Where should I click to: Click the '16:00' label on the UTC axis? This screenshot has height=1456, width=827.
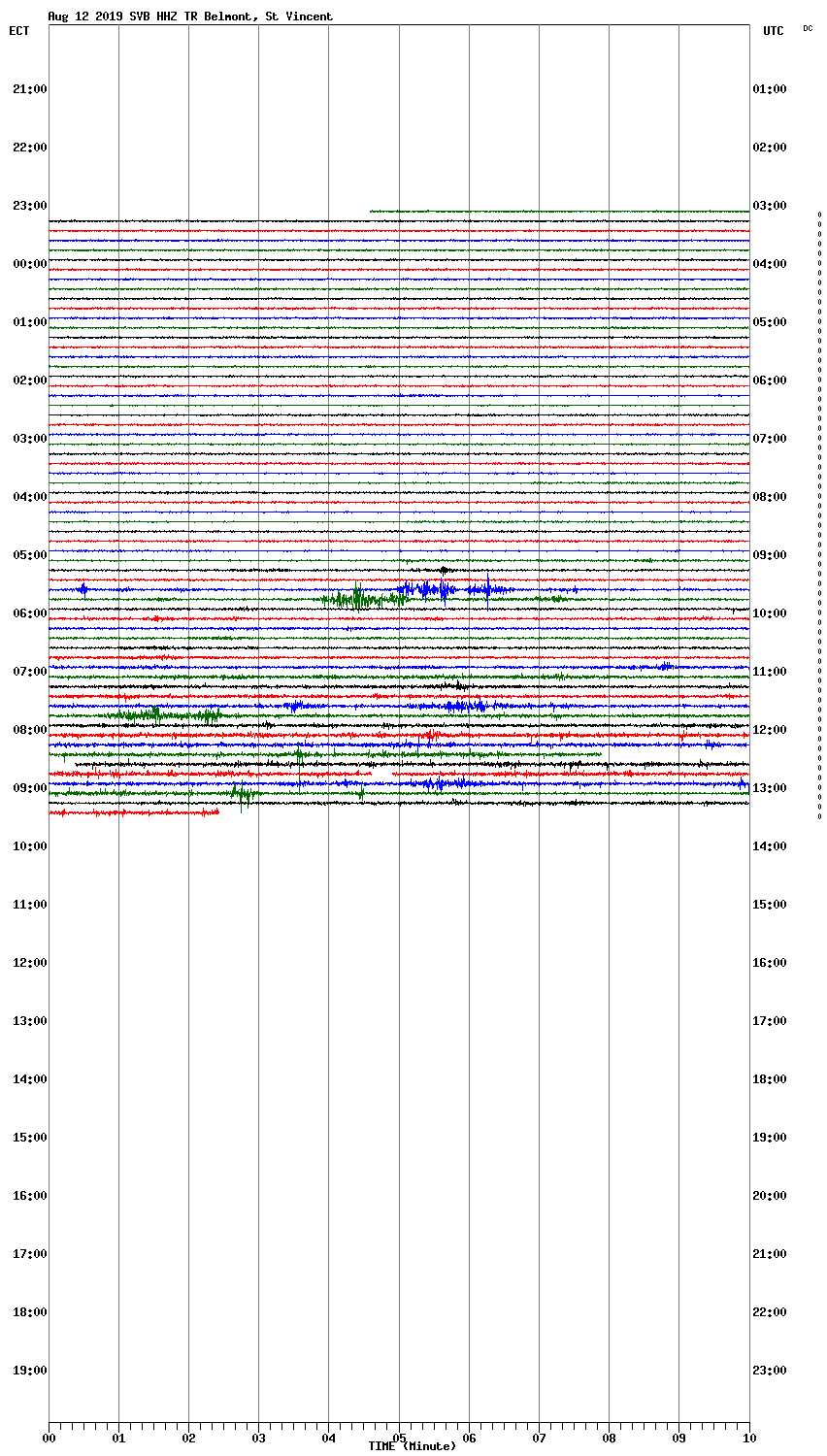click(770, 963)
